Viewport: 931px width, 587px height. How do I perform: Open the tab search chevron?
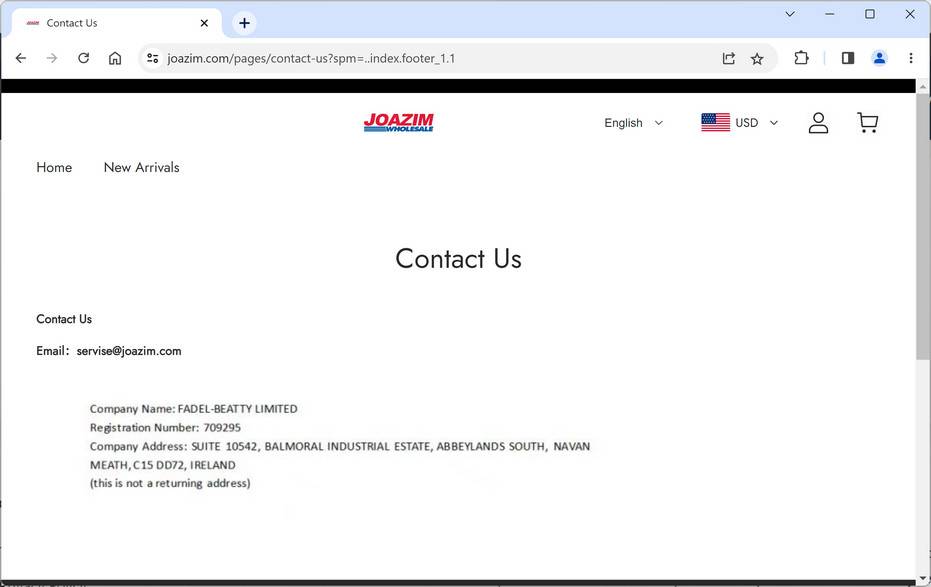point(790,14)
